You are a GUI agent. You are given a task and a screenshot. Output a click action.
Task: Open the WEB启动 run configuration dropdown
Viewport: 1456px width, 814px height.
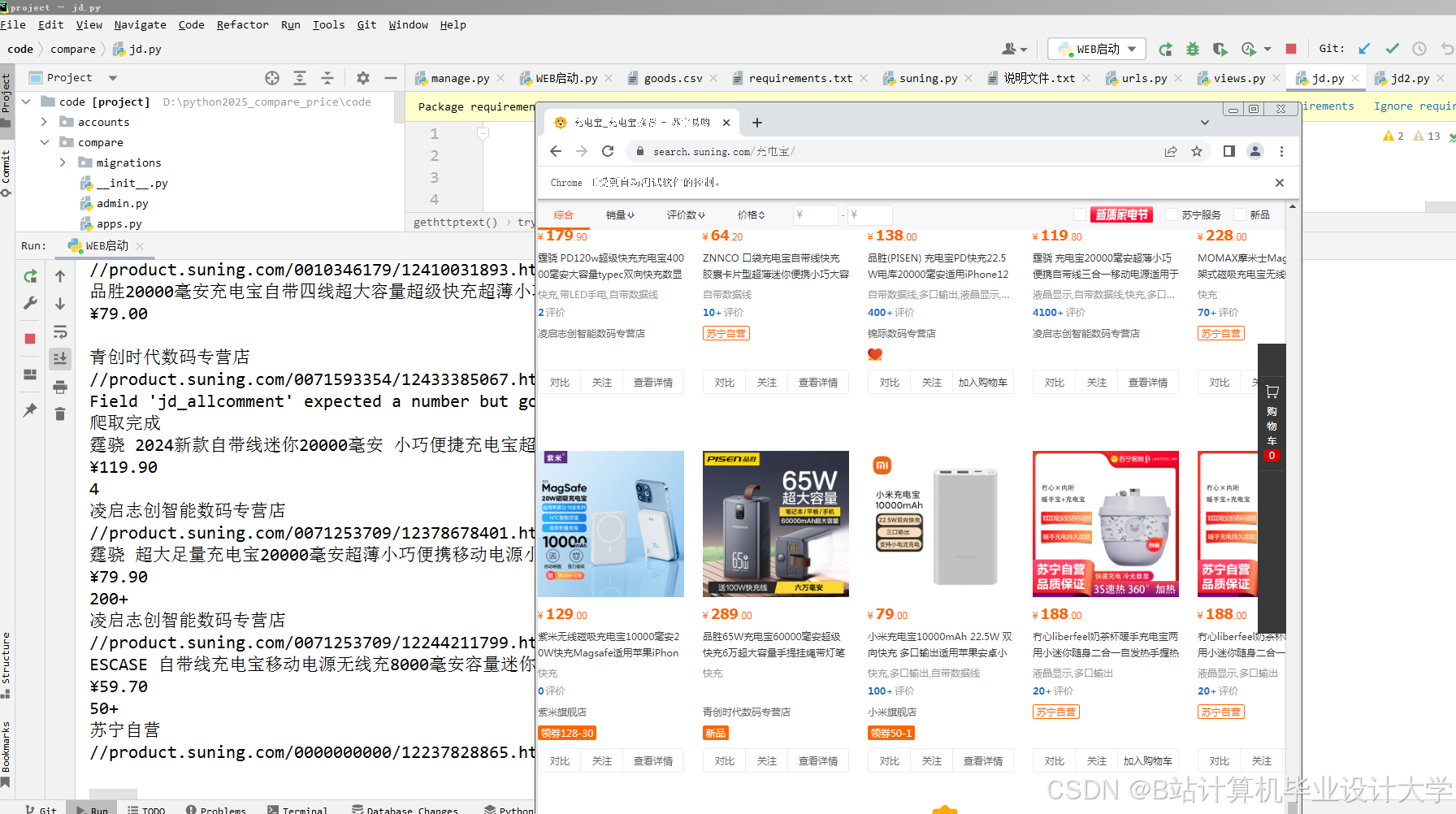(x=1097, y=49)
